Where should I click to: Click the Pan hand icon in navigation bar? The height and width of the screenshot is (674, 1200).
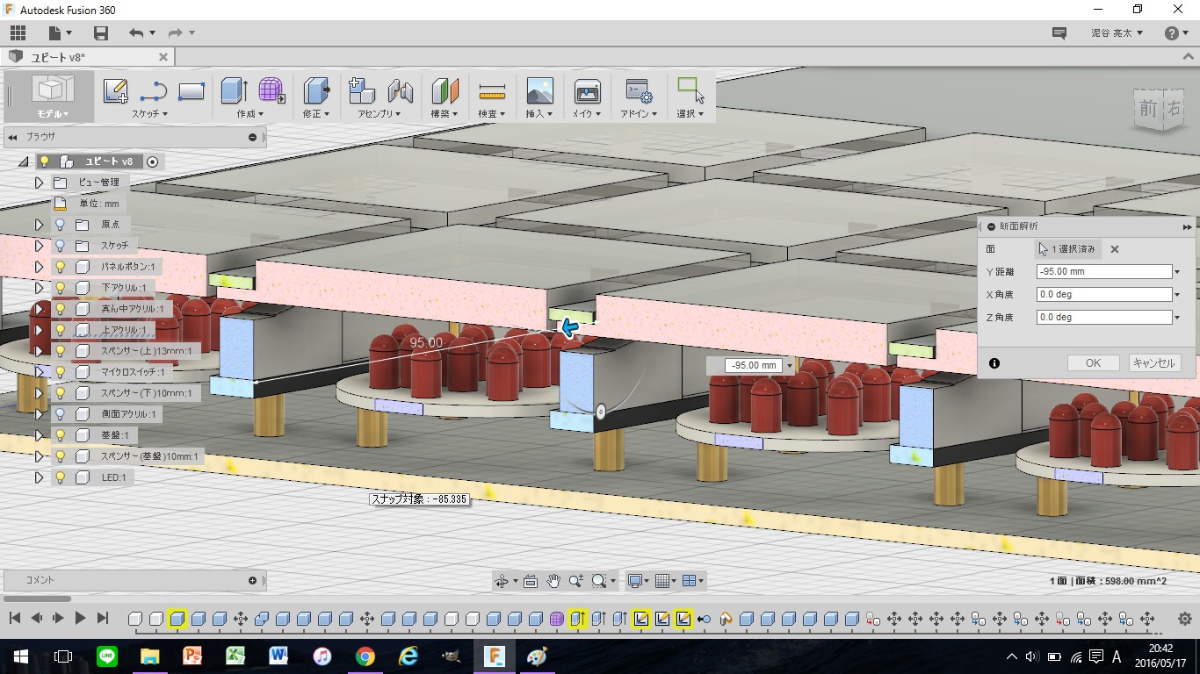(x=553, y=580)
